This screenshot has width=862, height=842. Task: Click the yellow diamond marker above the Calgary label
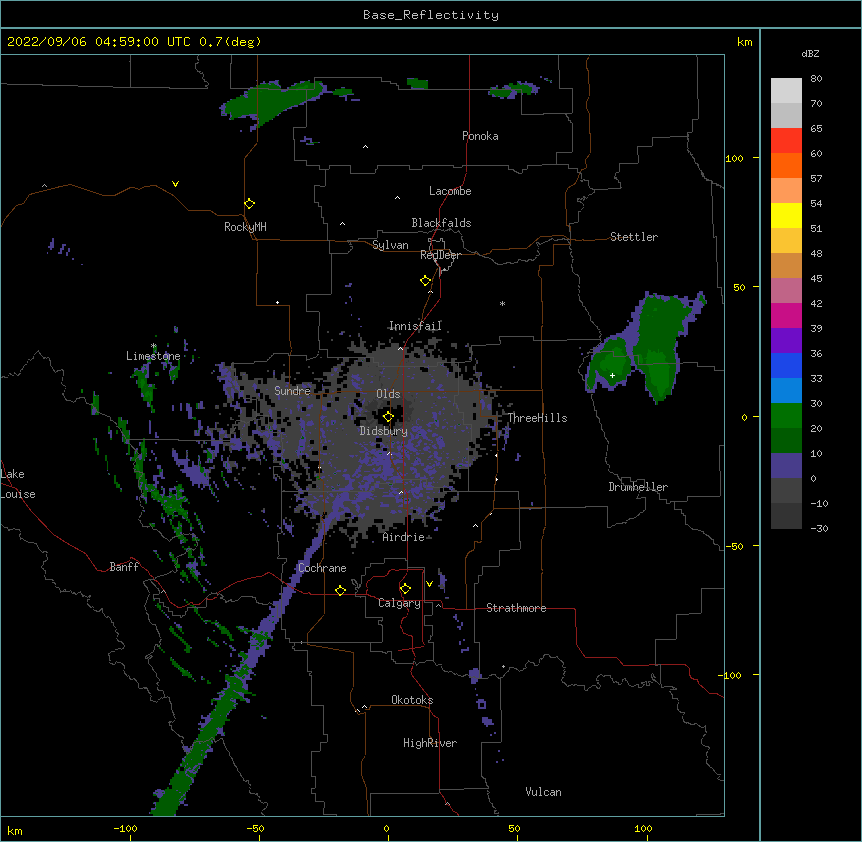coord(405,589)
